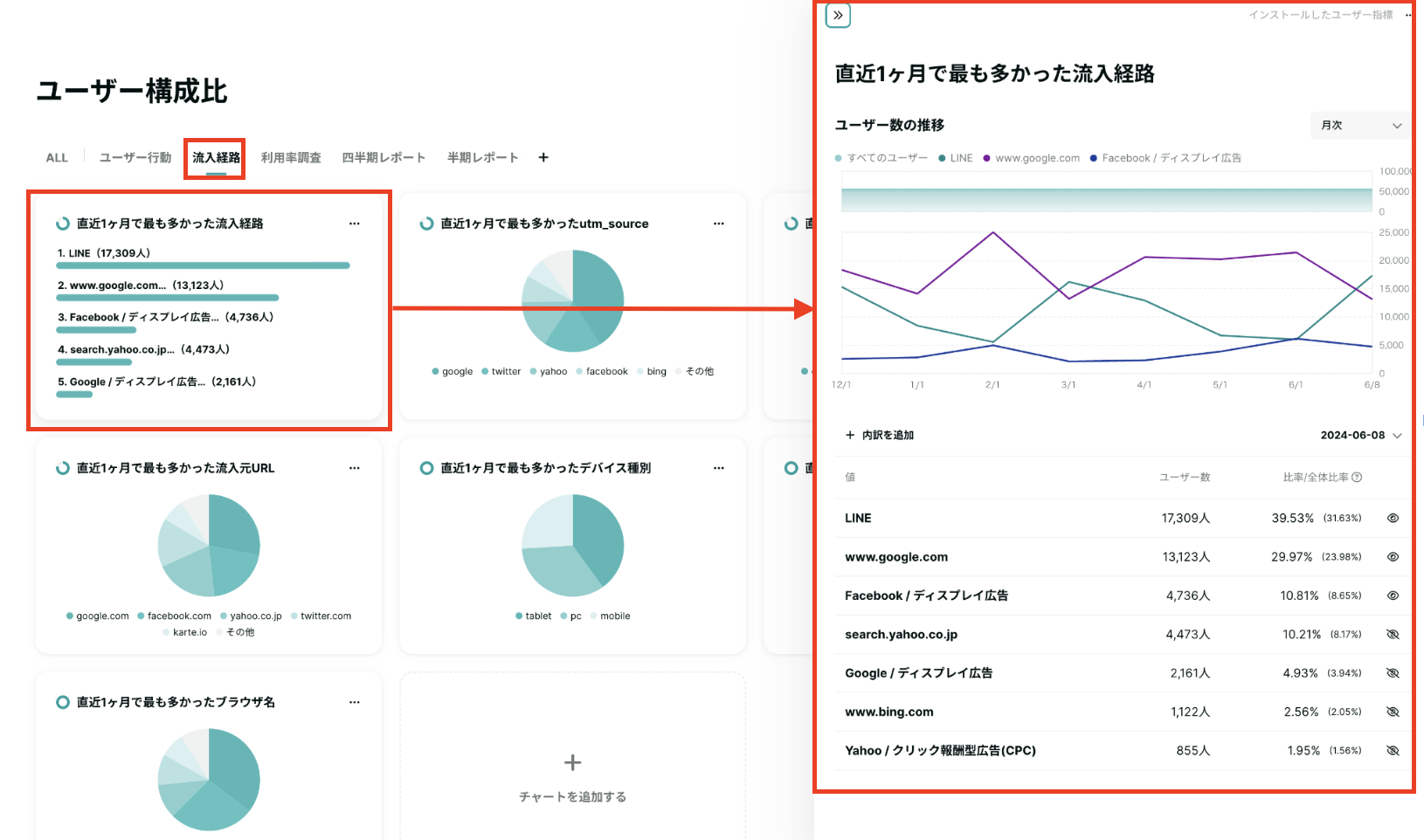The width and height of the screenshot is (1424, 840).
Task: Click 5. Google / ディスプレイ広告 entry in card
Action: click(156, 382)
